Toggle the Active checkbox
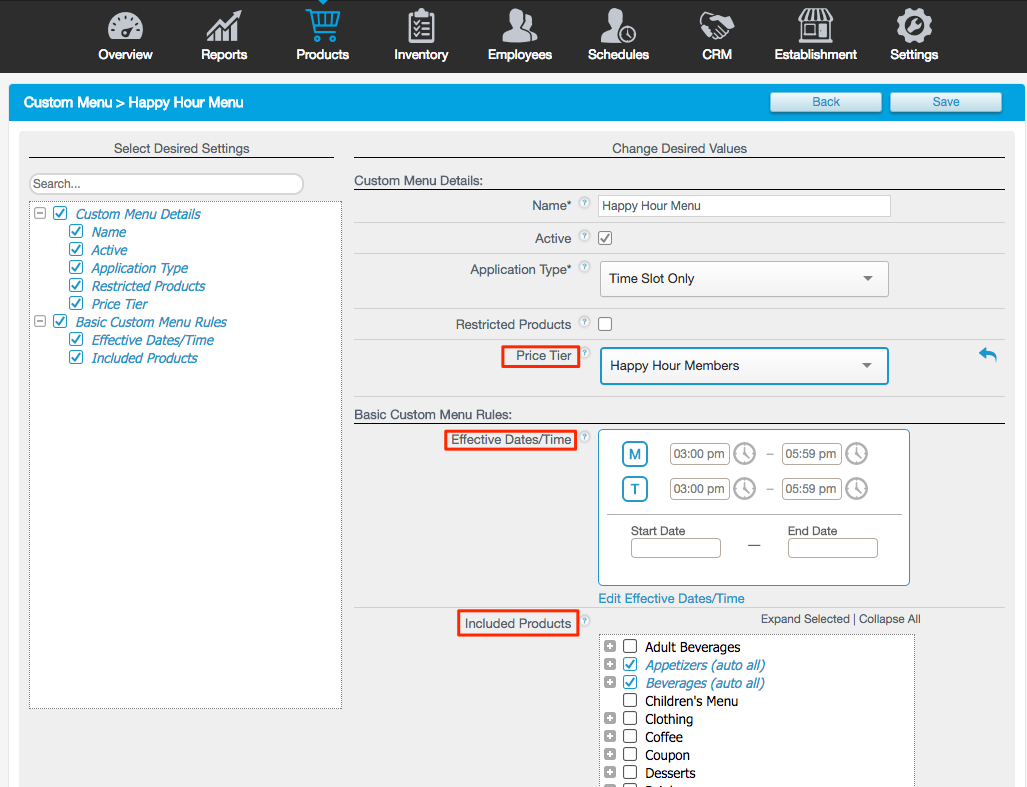Screen dimensions: 1027x787 tap(605, 238)
